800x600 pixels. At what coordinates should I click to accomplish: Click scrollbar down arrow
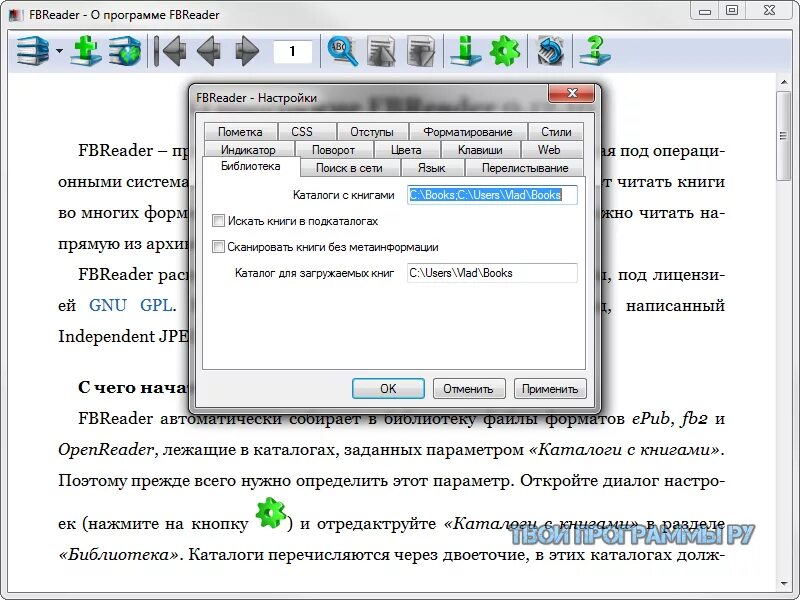[784, 584]
